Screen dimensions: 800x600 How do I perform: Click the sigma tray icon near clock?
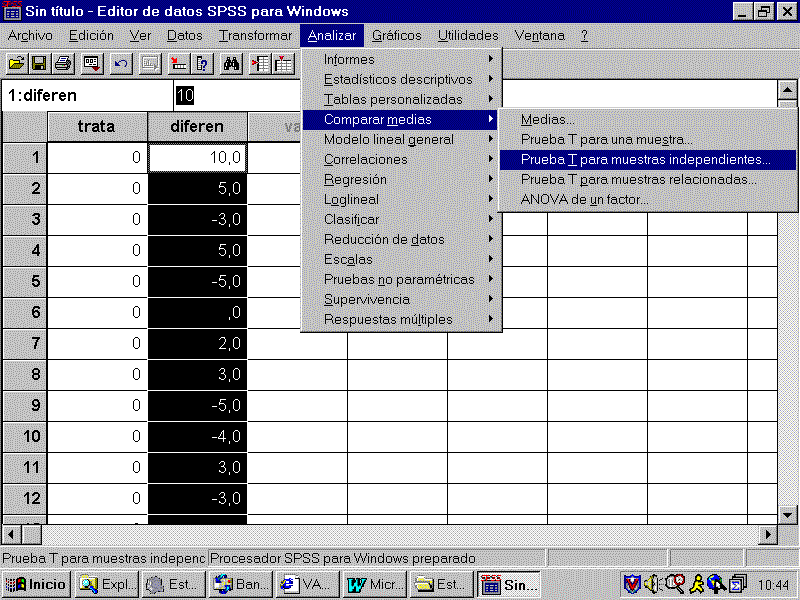738,584
